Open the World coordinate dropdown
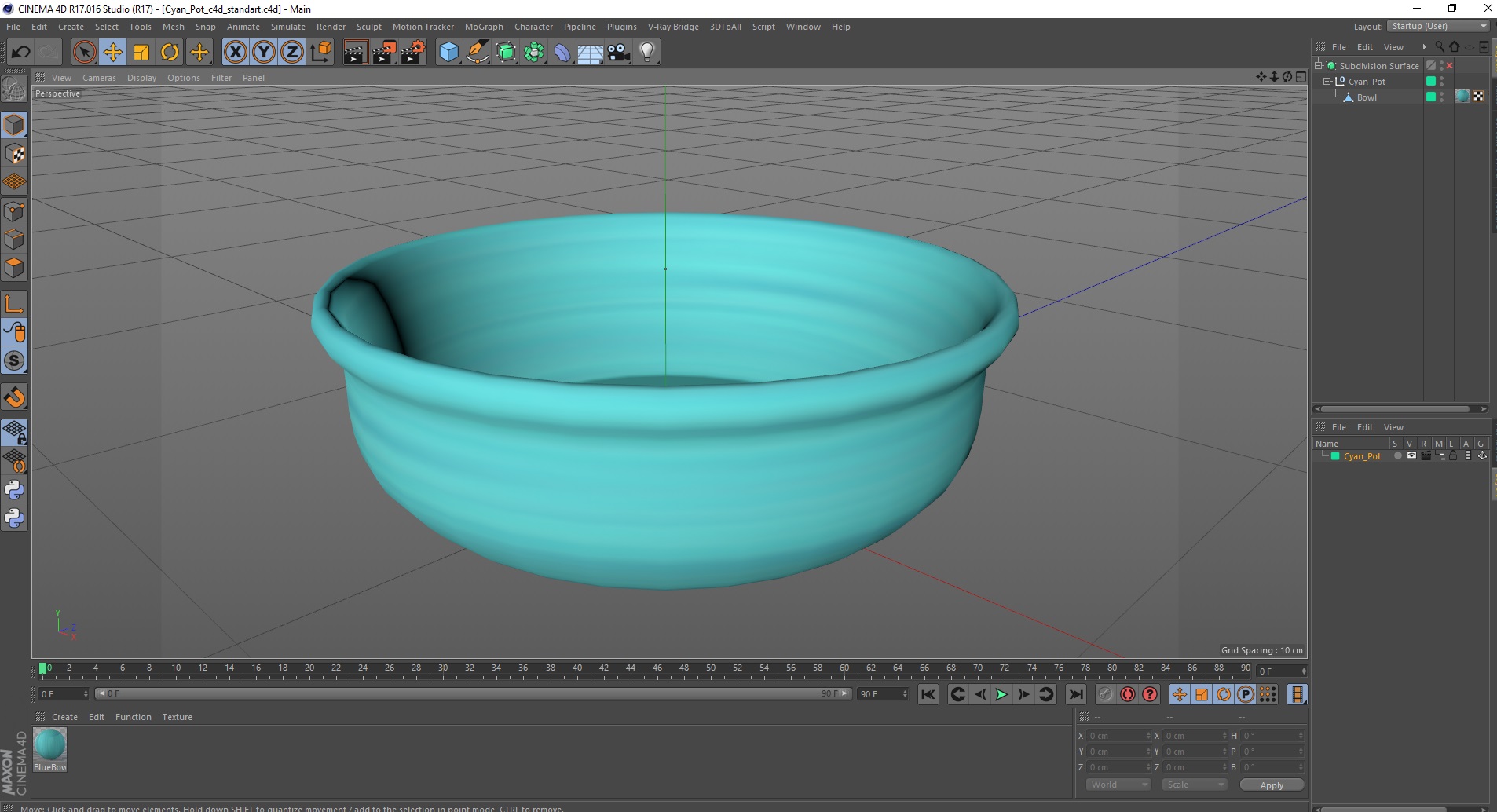 click(x=1118, y=785)
